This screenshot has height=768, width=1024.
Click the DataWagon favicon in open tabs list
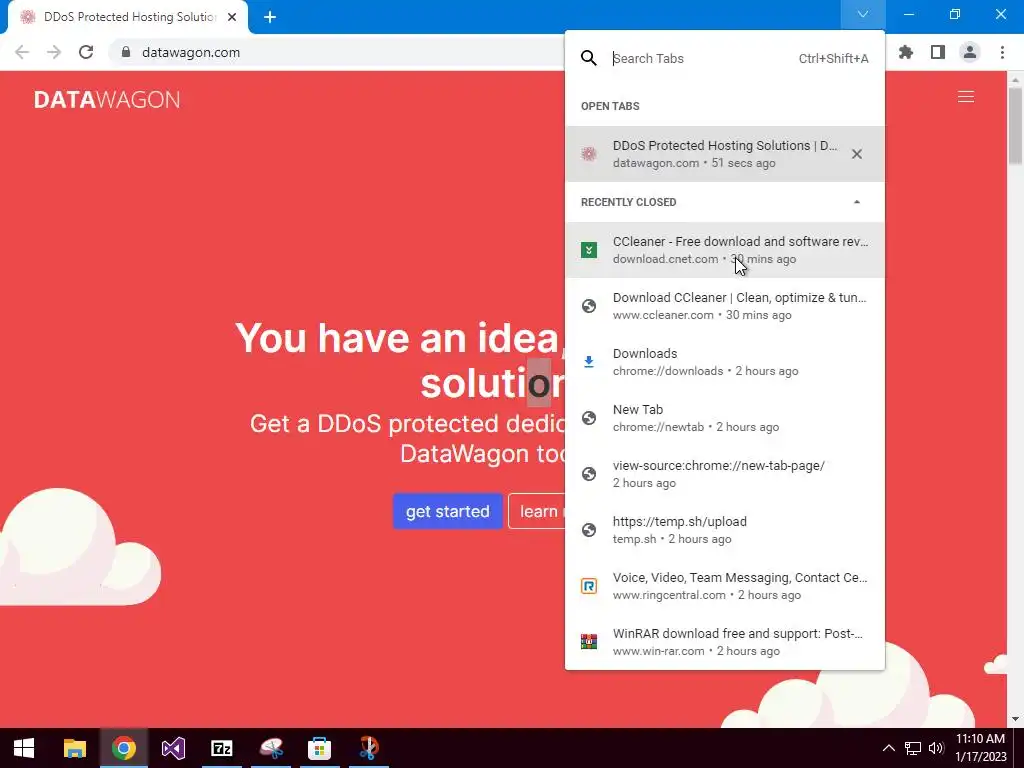(588, 154)
